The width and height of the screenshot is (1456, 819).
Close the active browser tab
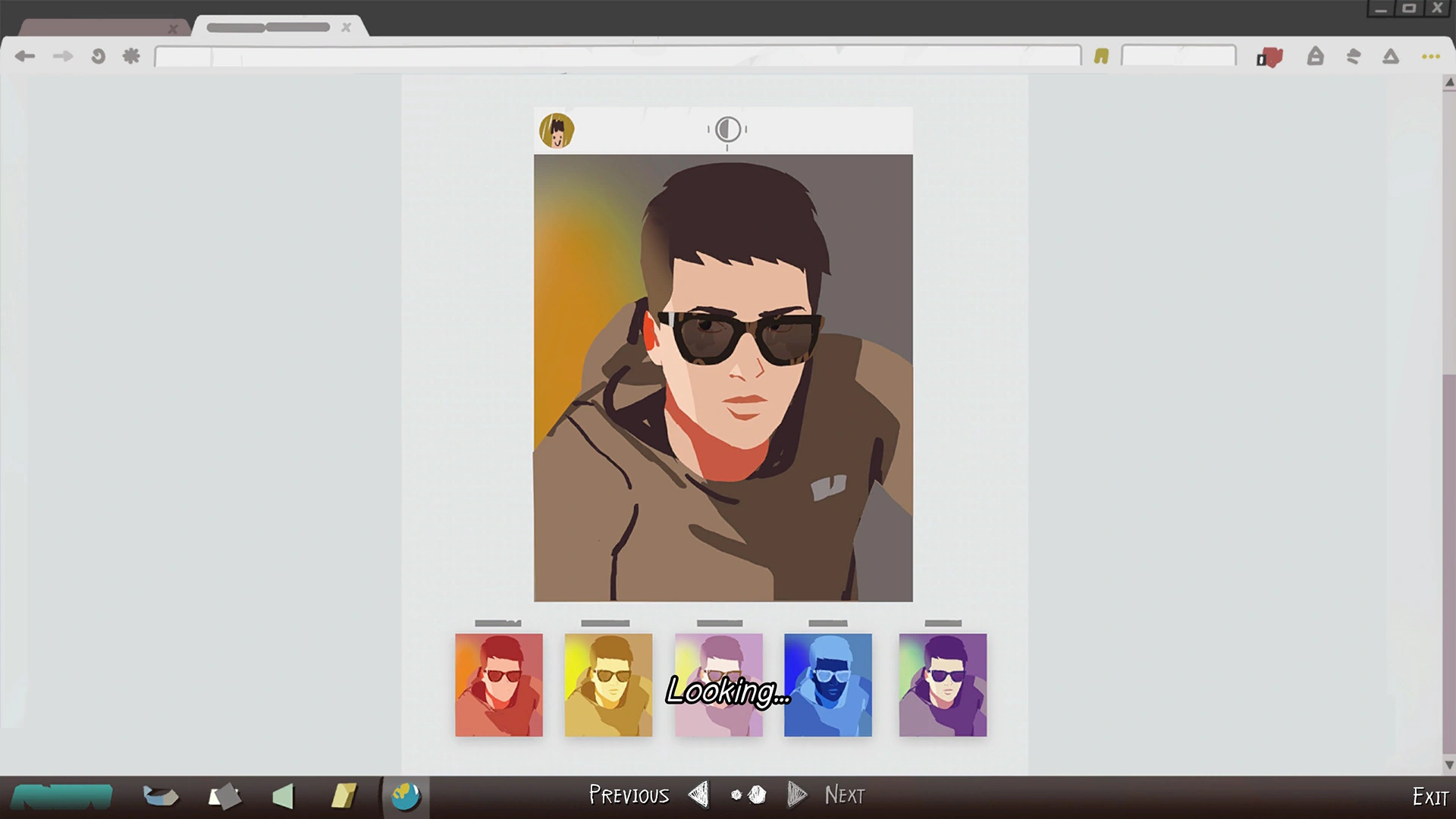click(346, 27)
